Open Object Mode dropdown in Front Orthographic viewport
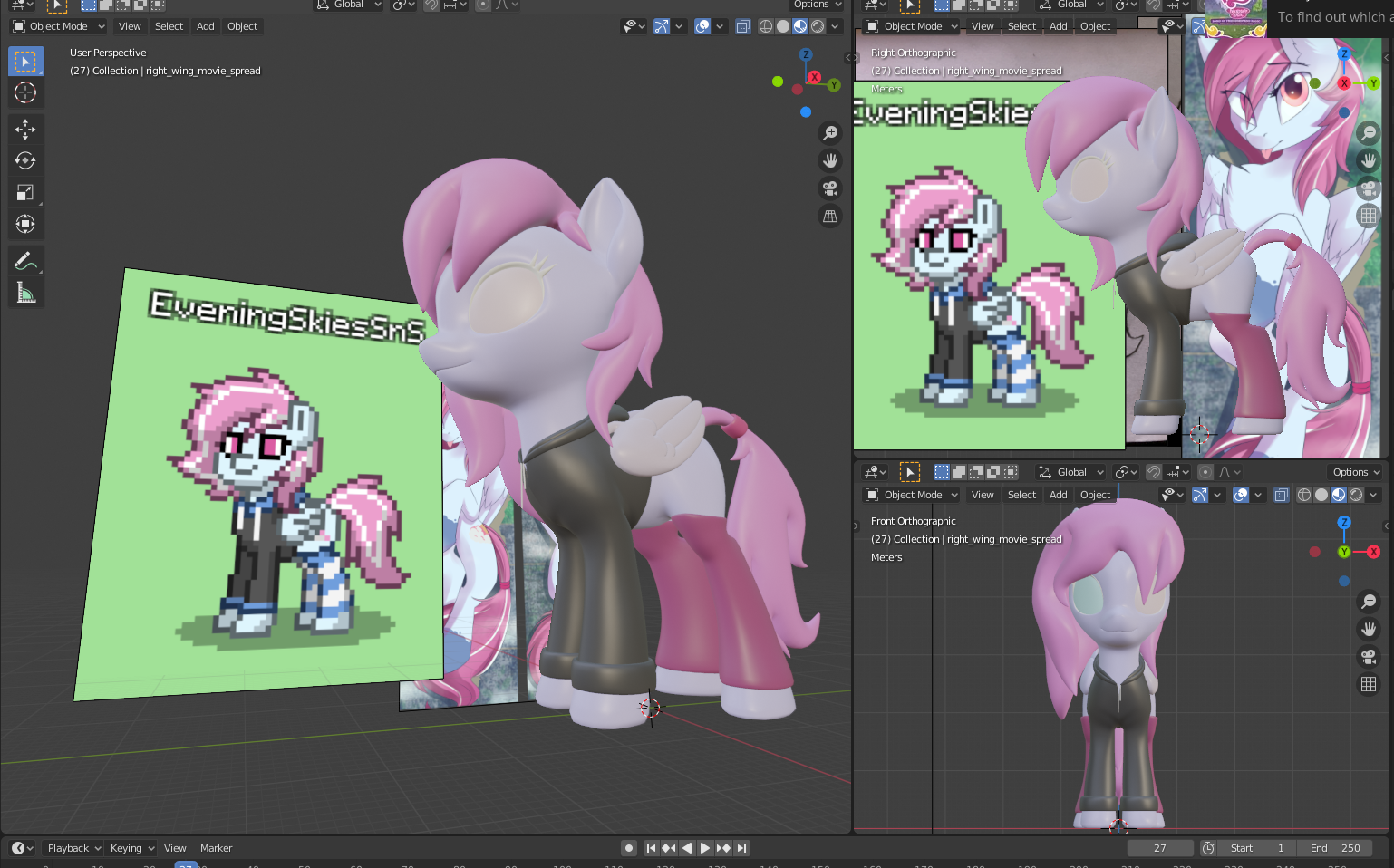1394x868 pixels. click(x=912, y=495)
